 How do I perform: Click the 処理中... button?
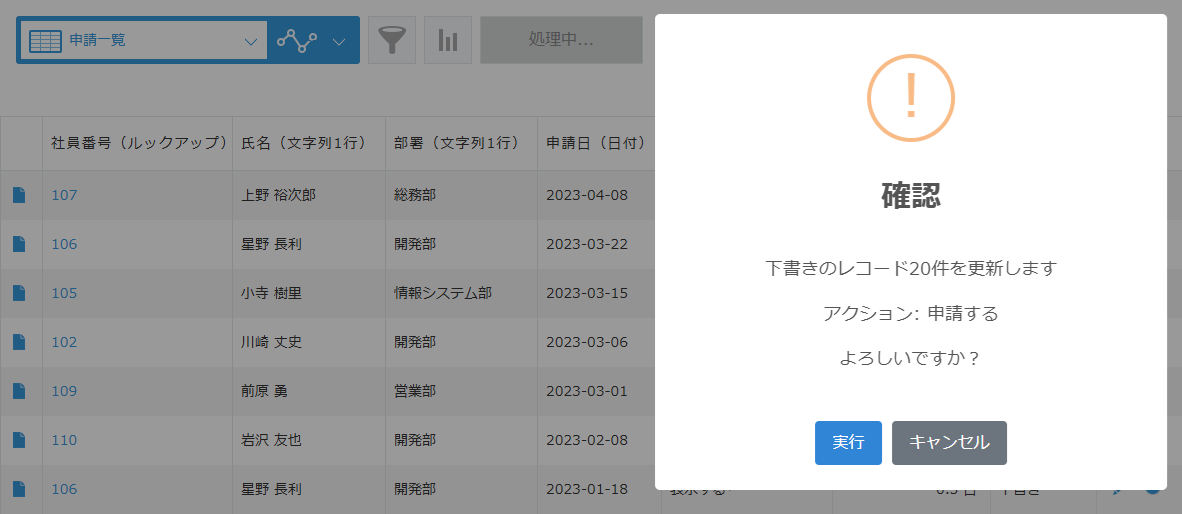point(562,40)
